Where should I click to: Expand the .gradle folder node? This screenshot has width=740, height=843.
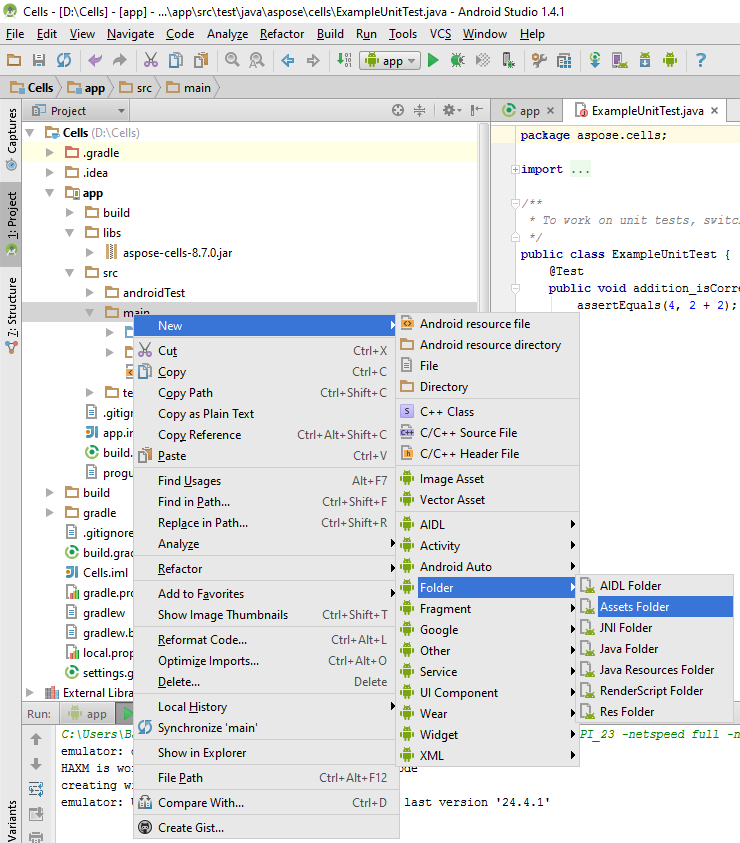coord(49,153)
